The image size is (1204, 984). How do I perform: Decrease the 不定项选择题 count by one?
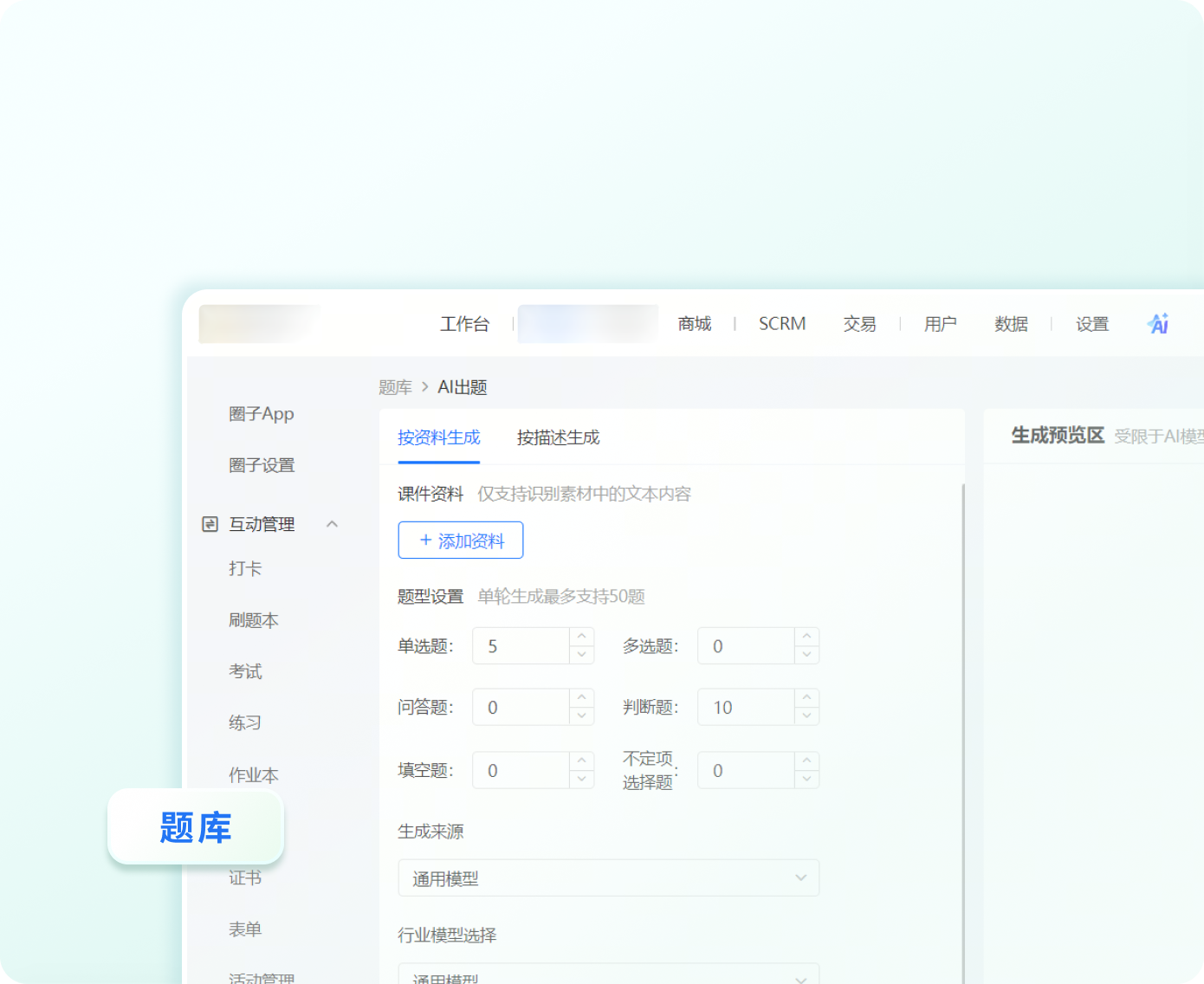(x=806, y=780)
